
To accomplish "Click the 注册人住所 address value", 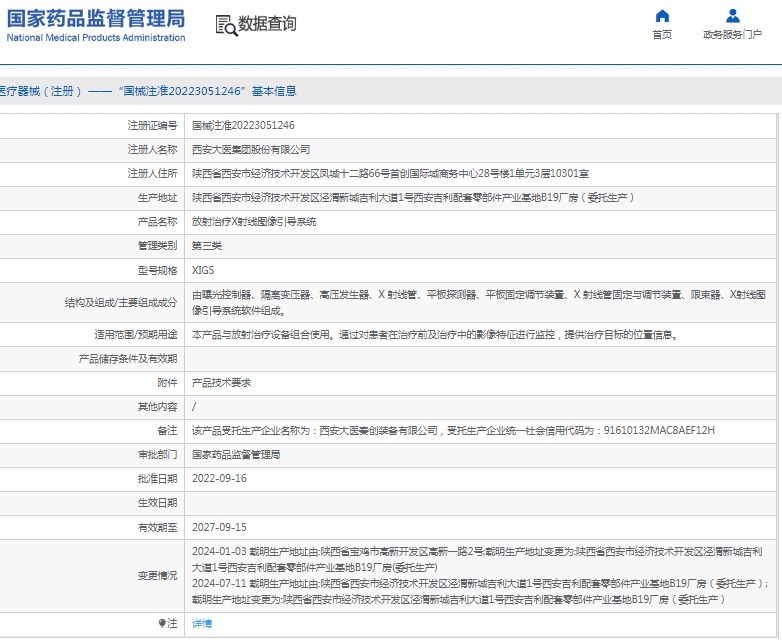I will click(390, 173).
